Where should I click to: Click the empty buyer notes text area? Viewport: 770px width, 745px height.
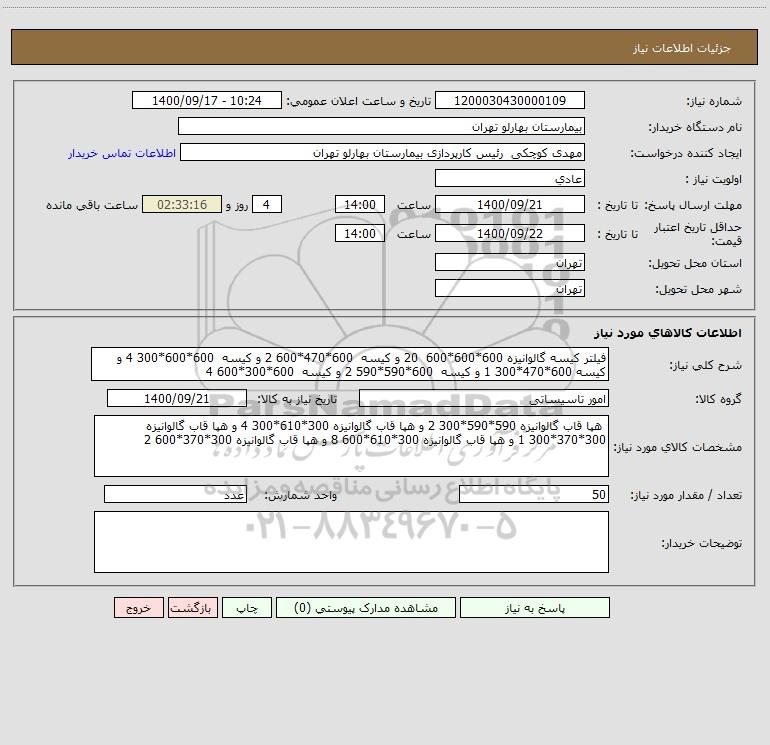[x=351, y=542]
